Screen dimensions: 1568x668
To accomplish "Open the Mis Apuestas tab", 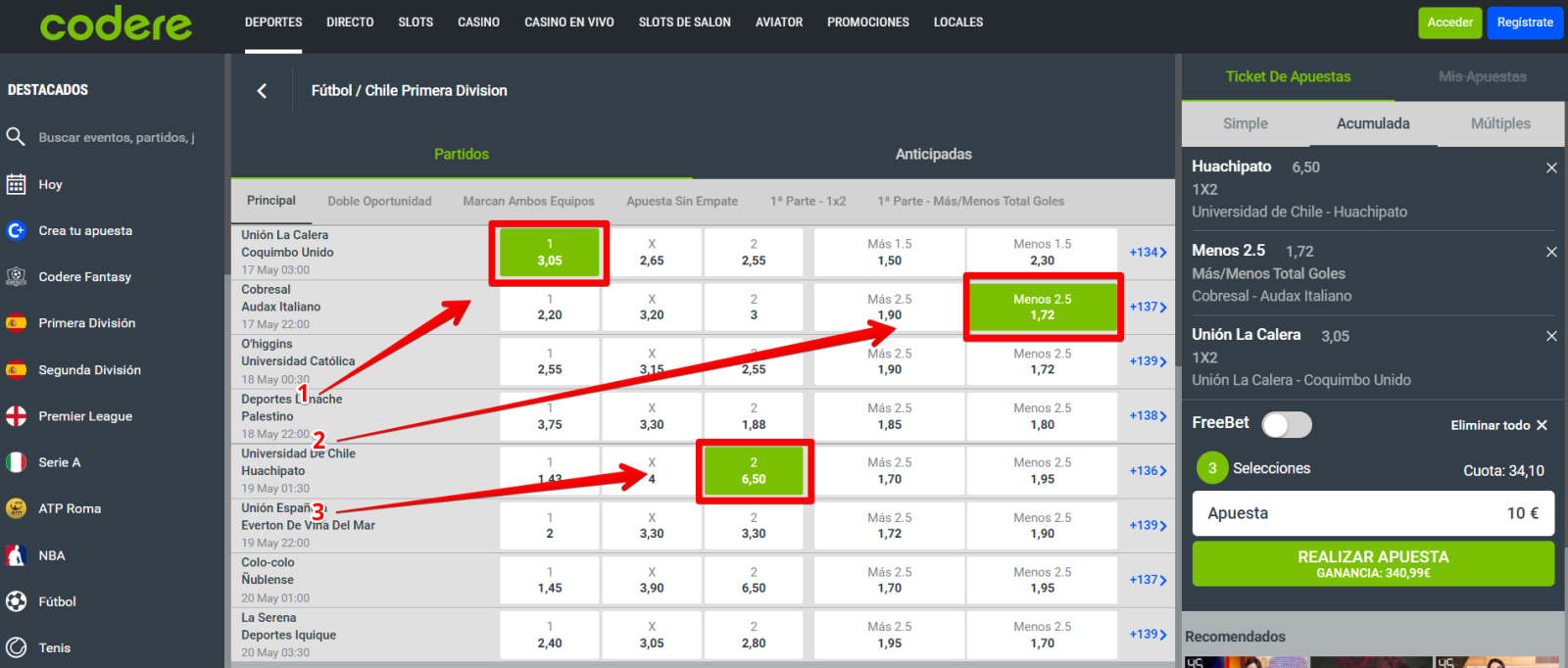I will 1482,76.
